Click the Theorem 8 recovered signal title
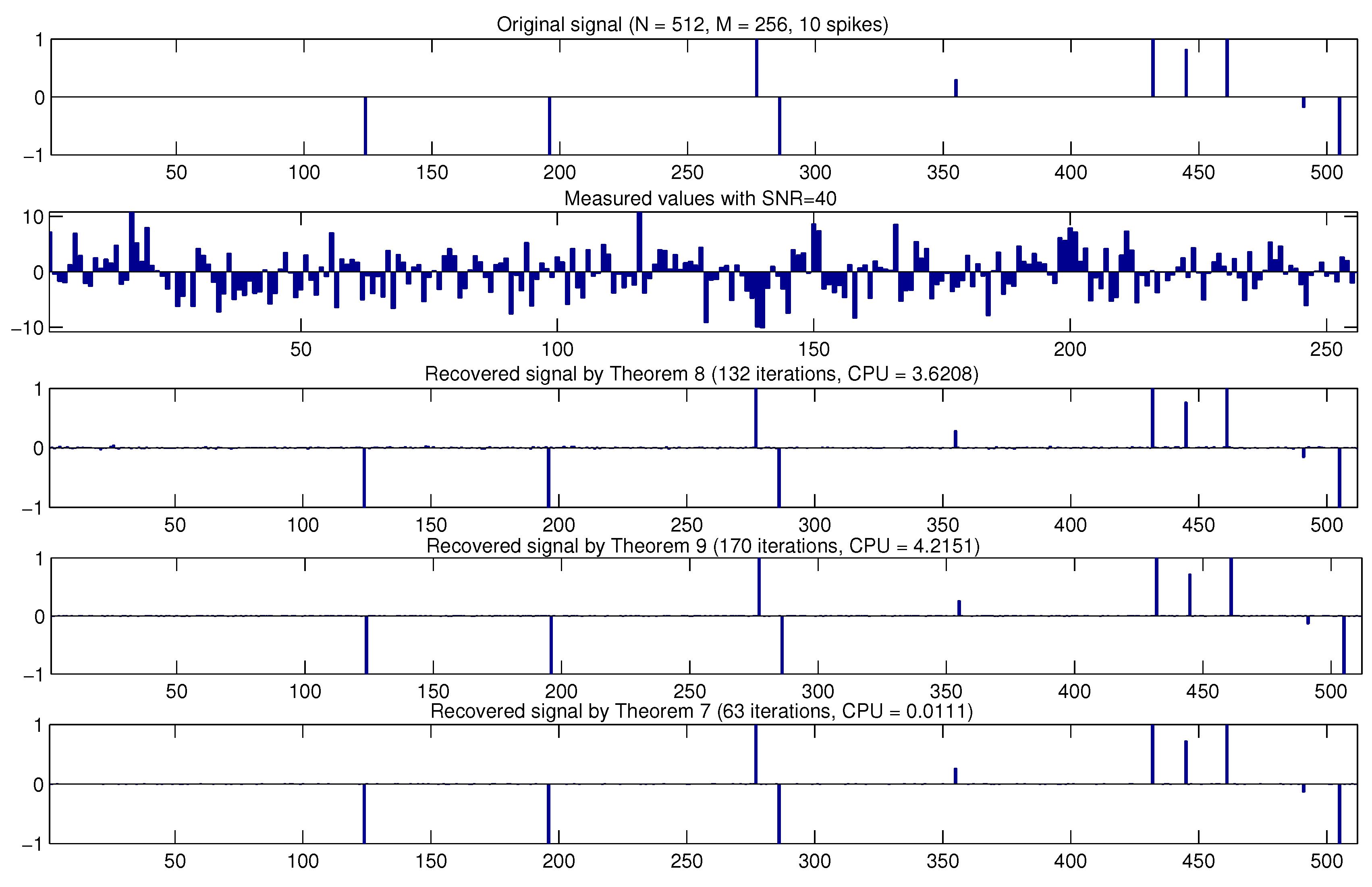 [701, 374]
